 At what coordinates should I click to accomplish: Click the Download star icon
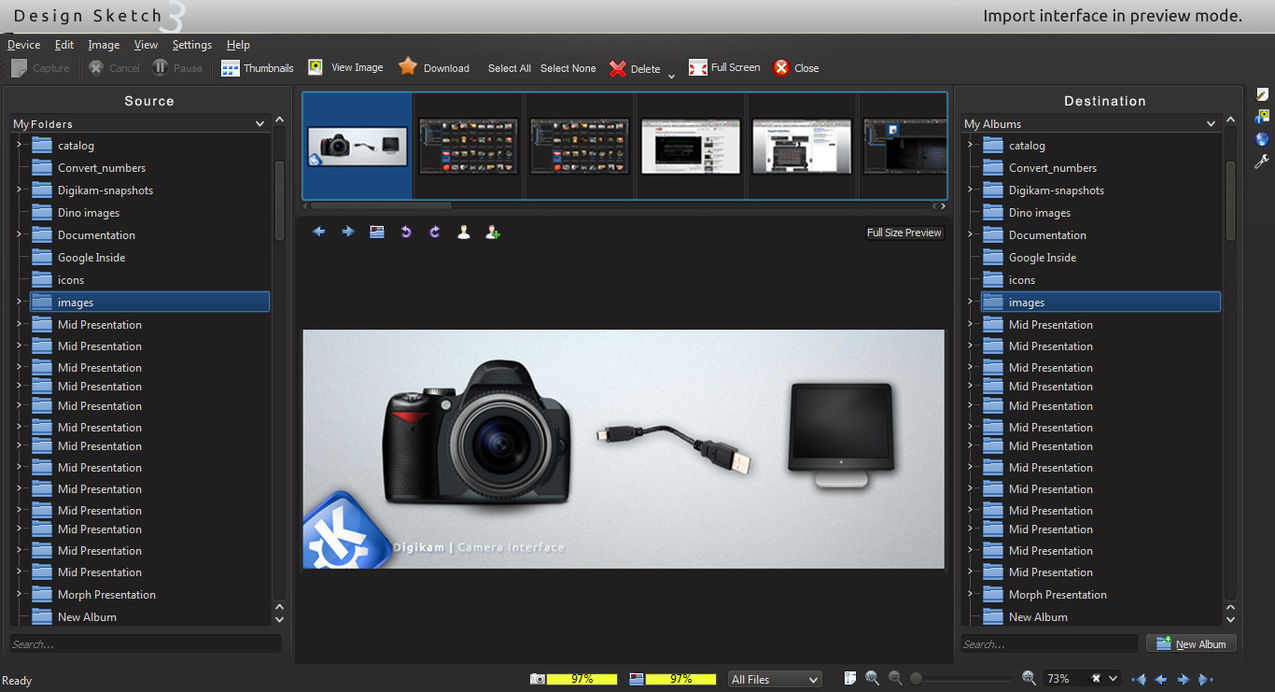coord(408,67)
